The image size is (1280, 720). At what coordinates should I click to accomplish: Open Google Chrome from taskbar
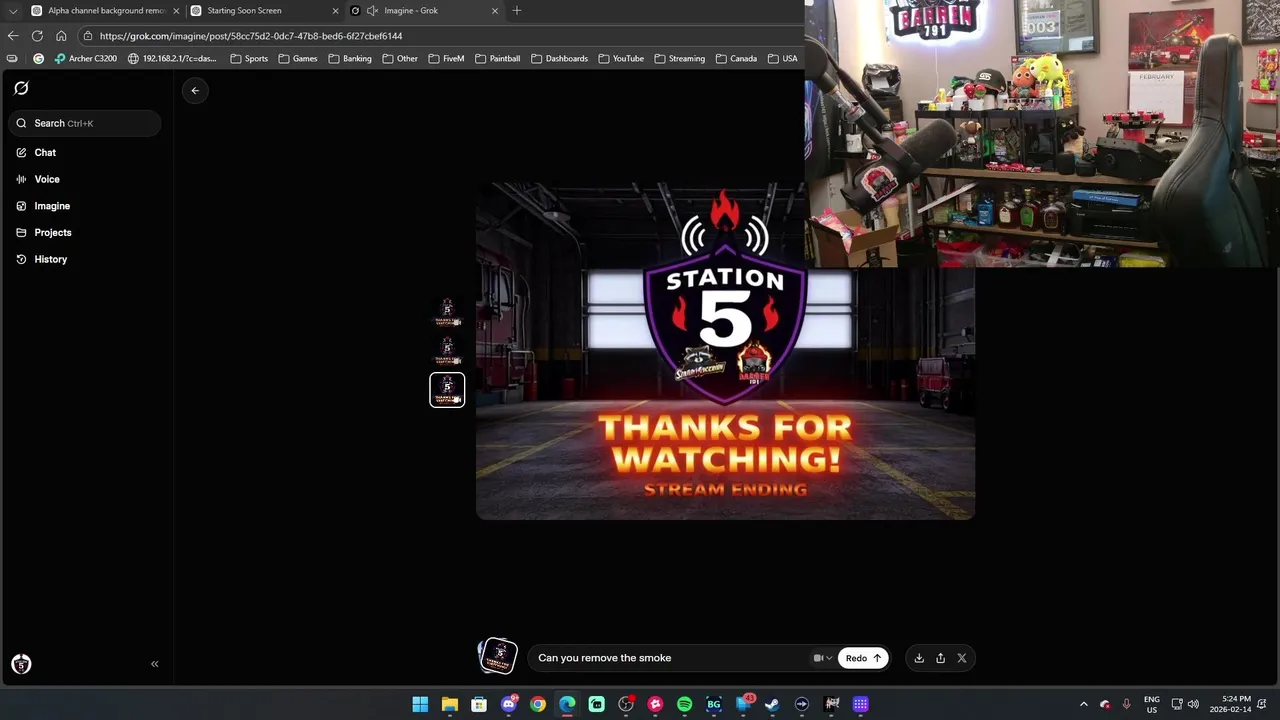[538, 704]
